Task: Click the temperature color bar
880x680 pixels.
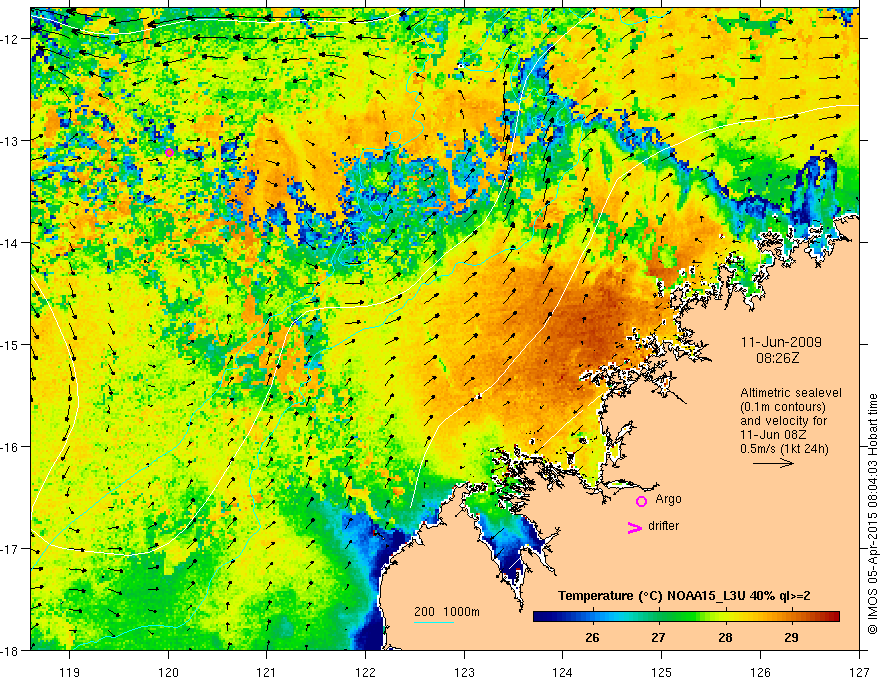Action: [x=686, y=617]
